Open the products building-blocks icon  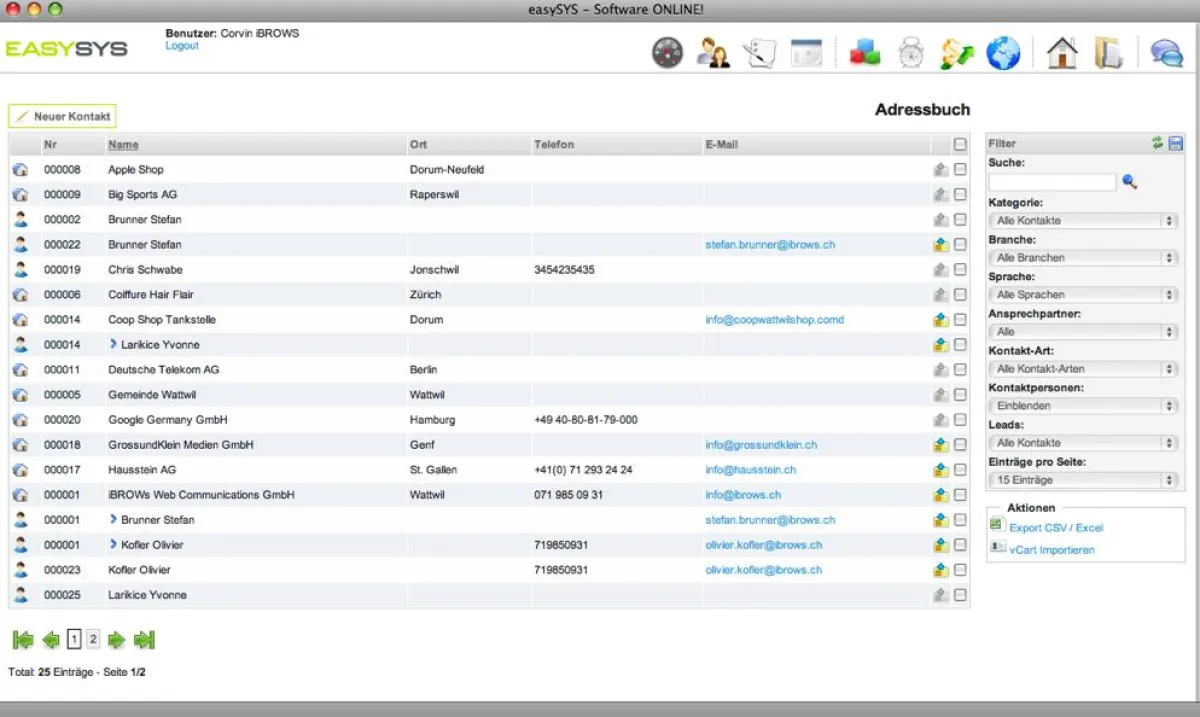[864, 52]
